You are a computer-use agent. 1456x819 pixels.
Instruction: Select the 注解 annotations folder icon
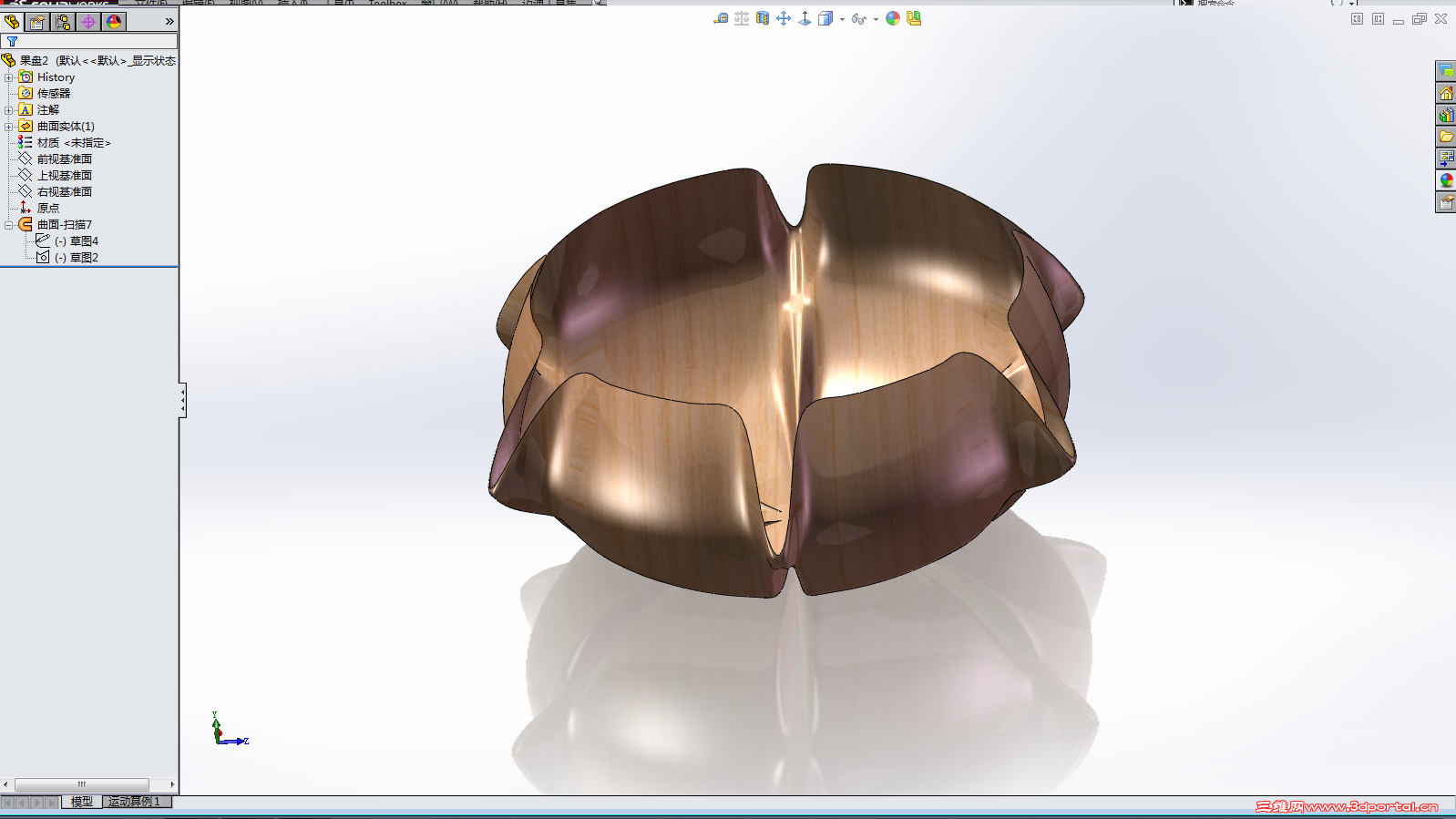point(26,110)
